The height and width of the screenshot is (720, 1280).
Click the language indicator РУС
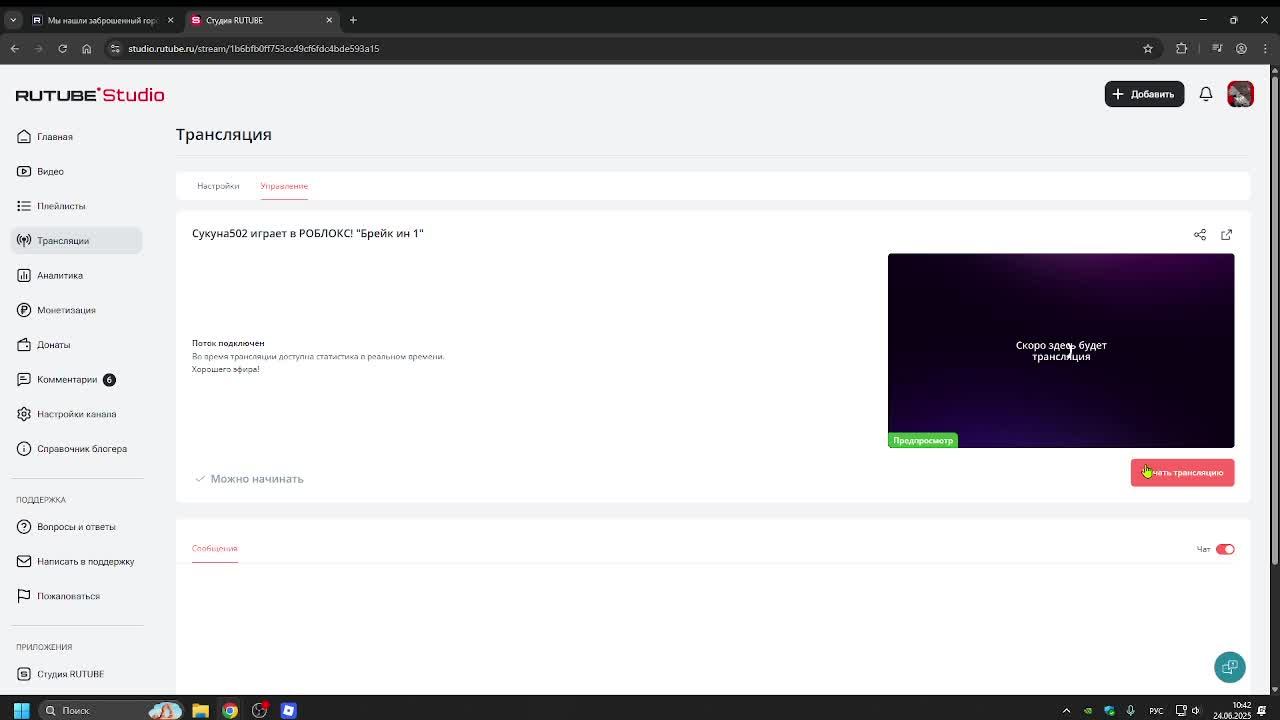(x=1156, y=711)
